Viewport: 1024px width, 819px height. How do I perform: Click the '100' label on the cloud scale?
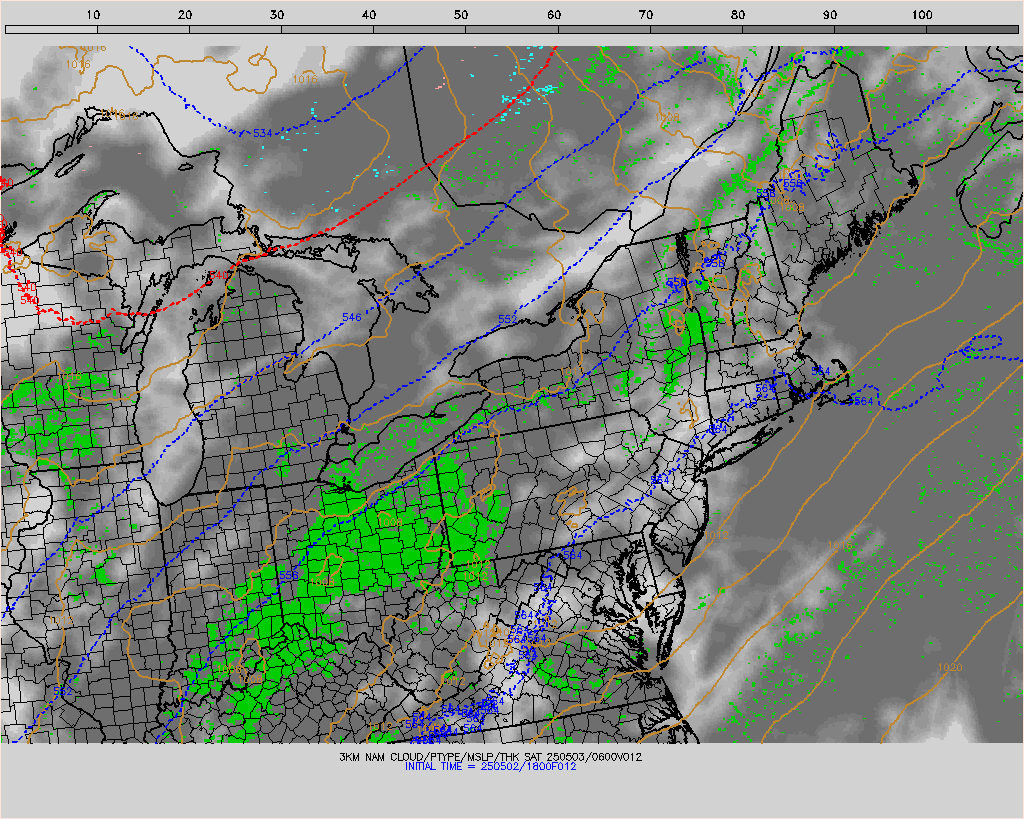922,14
